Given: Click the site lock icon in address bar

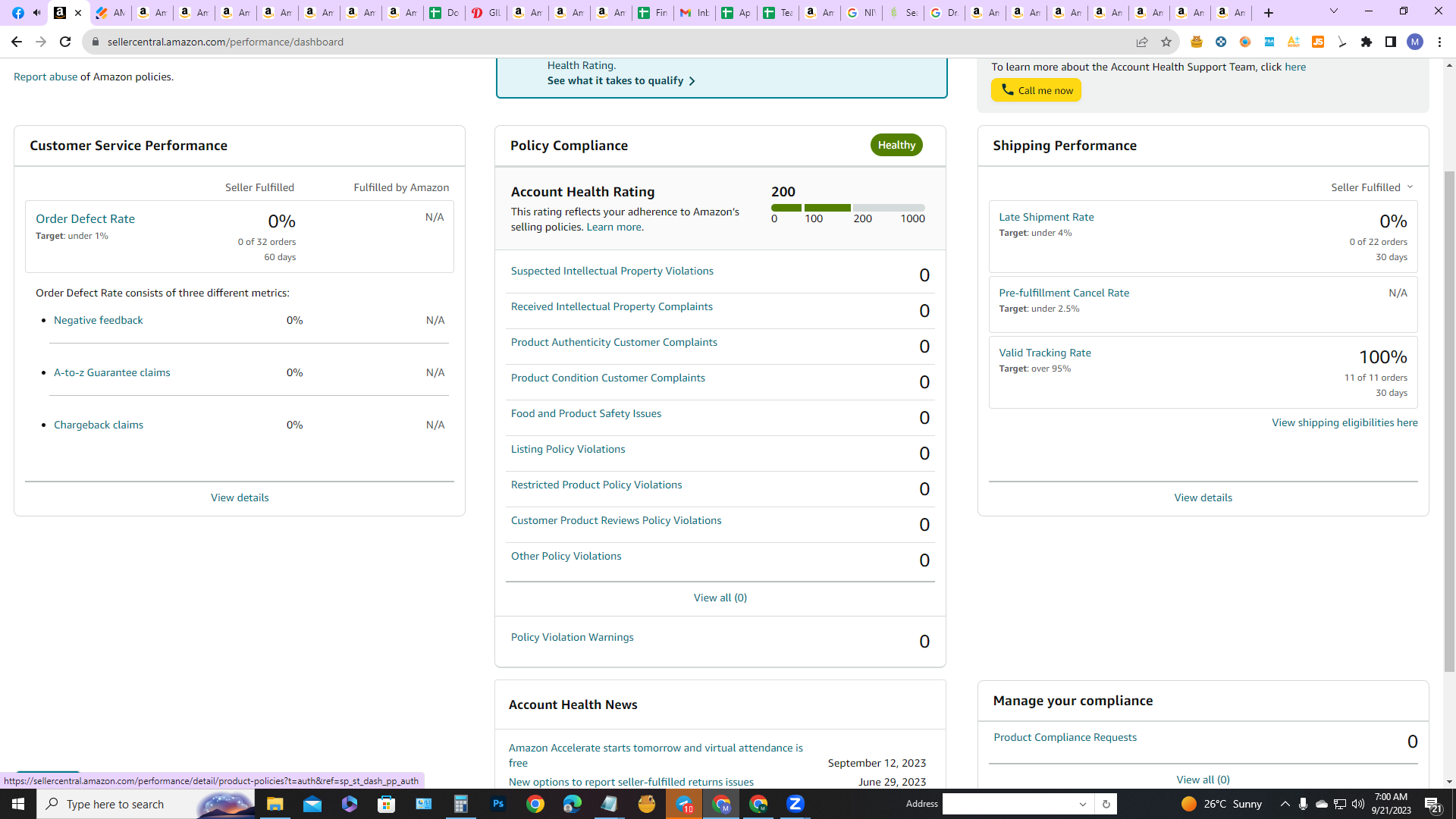Looking at the screenshot, I should 96,42.
